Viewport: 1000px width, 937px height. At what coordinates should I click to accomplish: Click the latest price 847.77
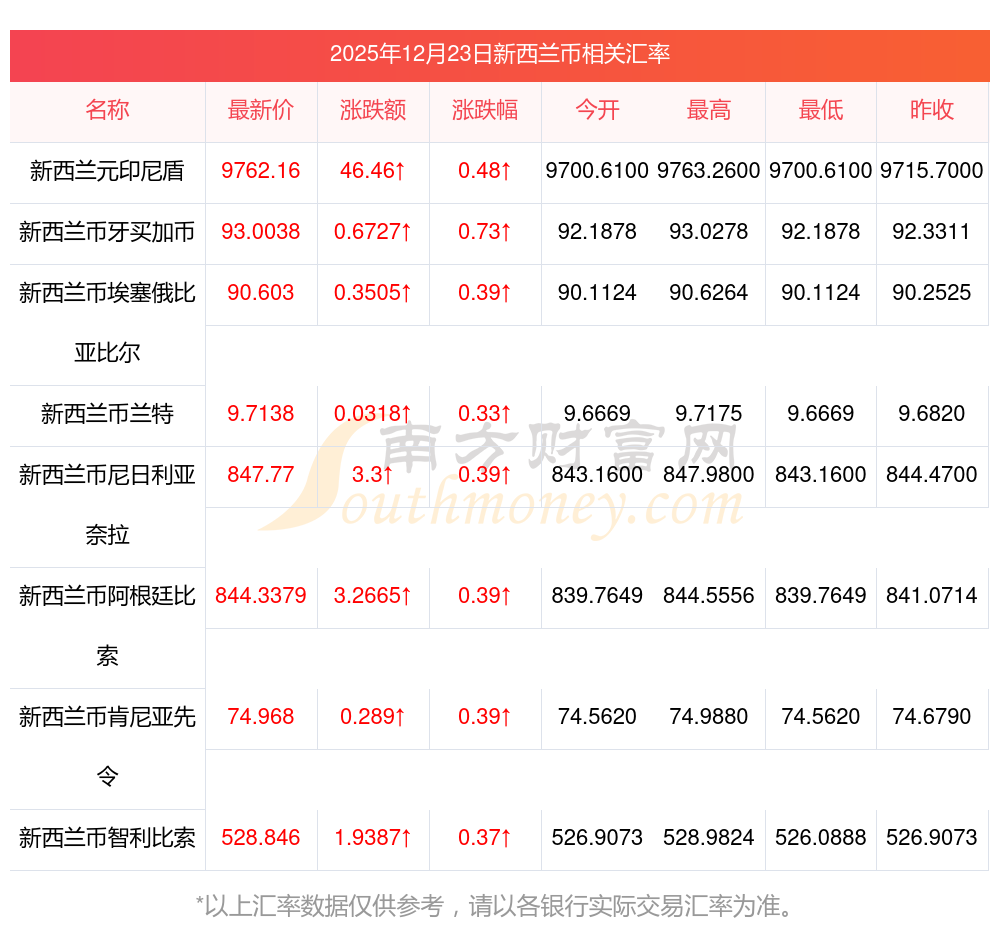(261, 475)
